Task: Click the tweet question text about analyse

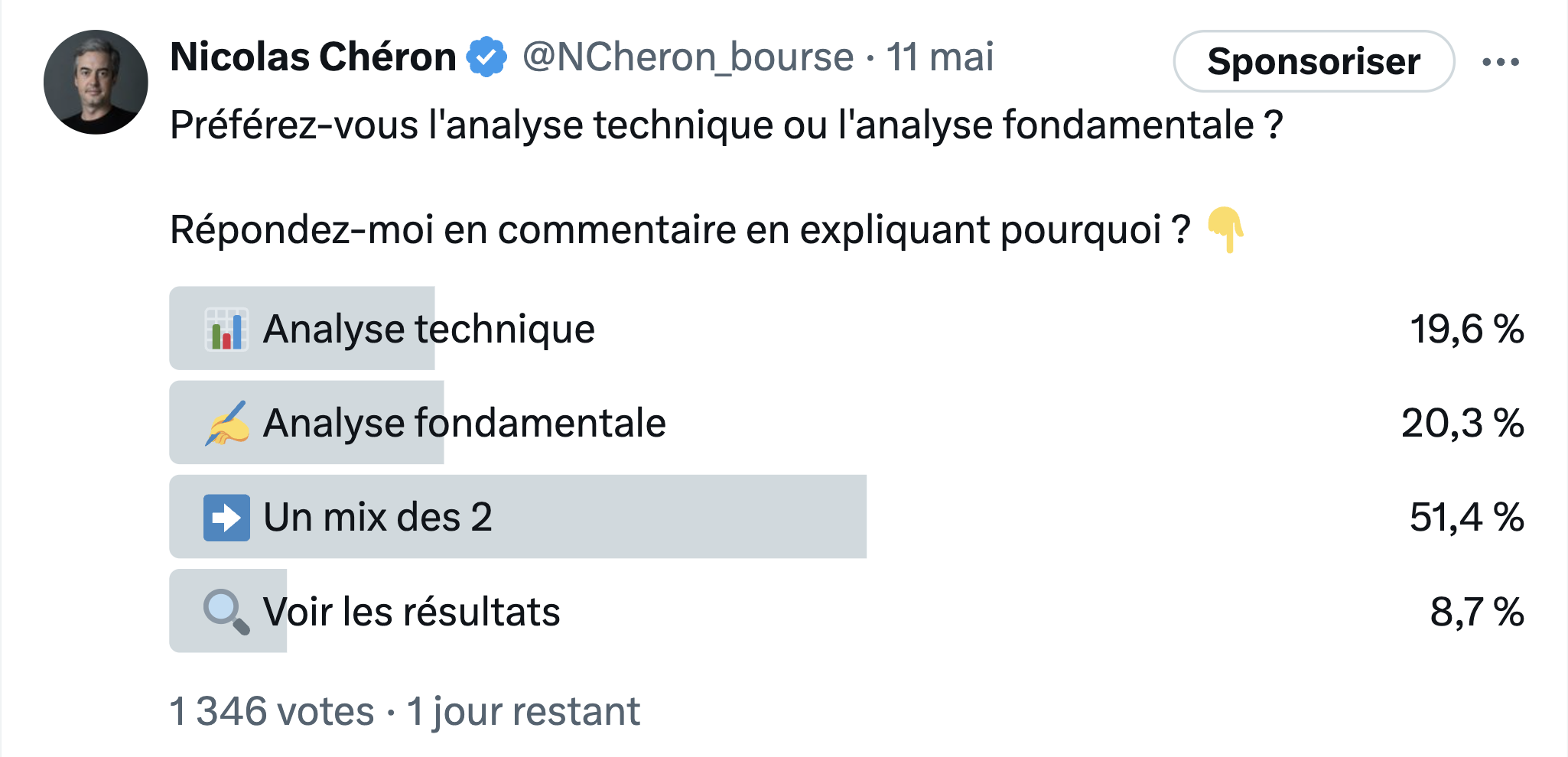Action: click(727, 125)
